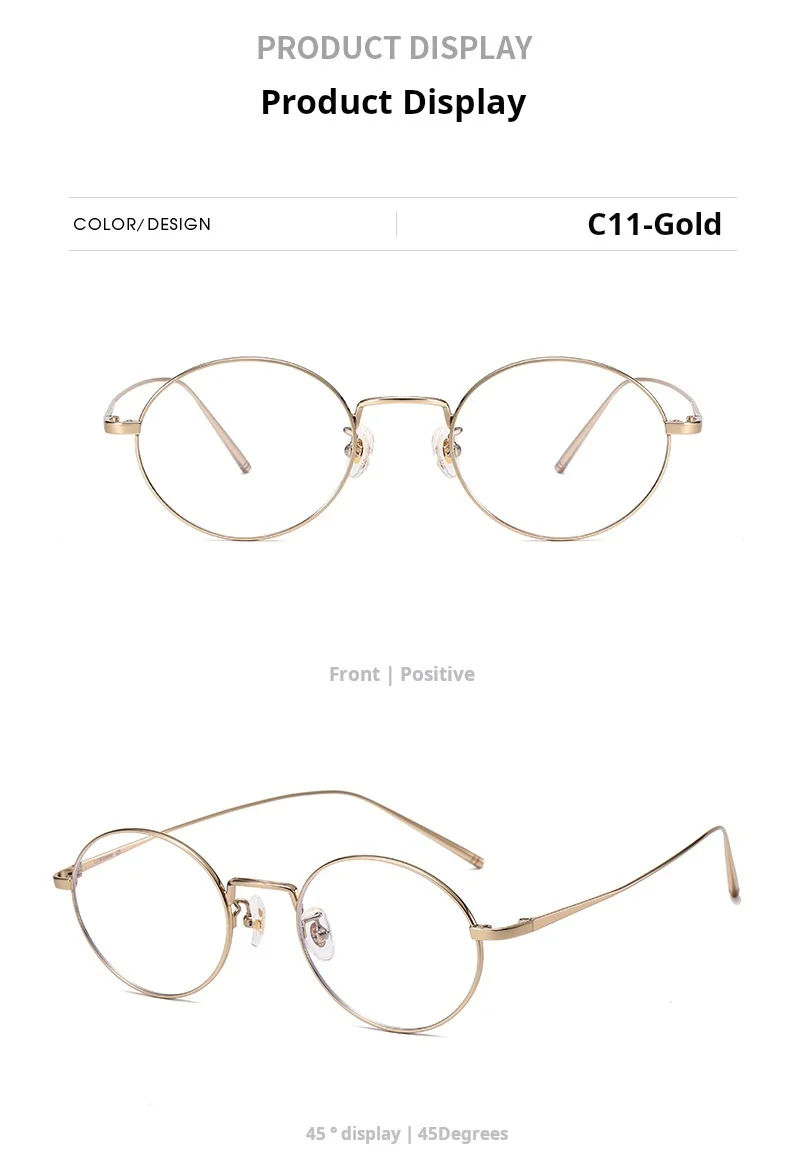
Task: Click the large front lens of angled glasses
Action: (x=388, y=944)
